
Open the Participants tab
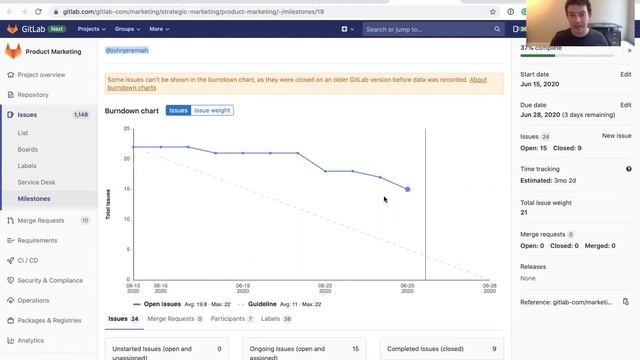[231, 319]
